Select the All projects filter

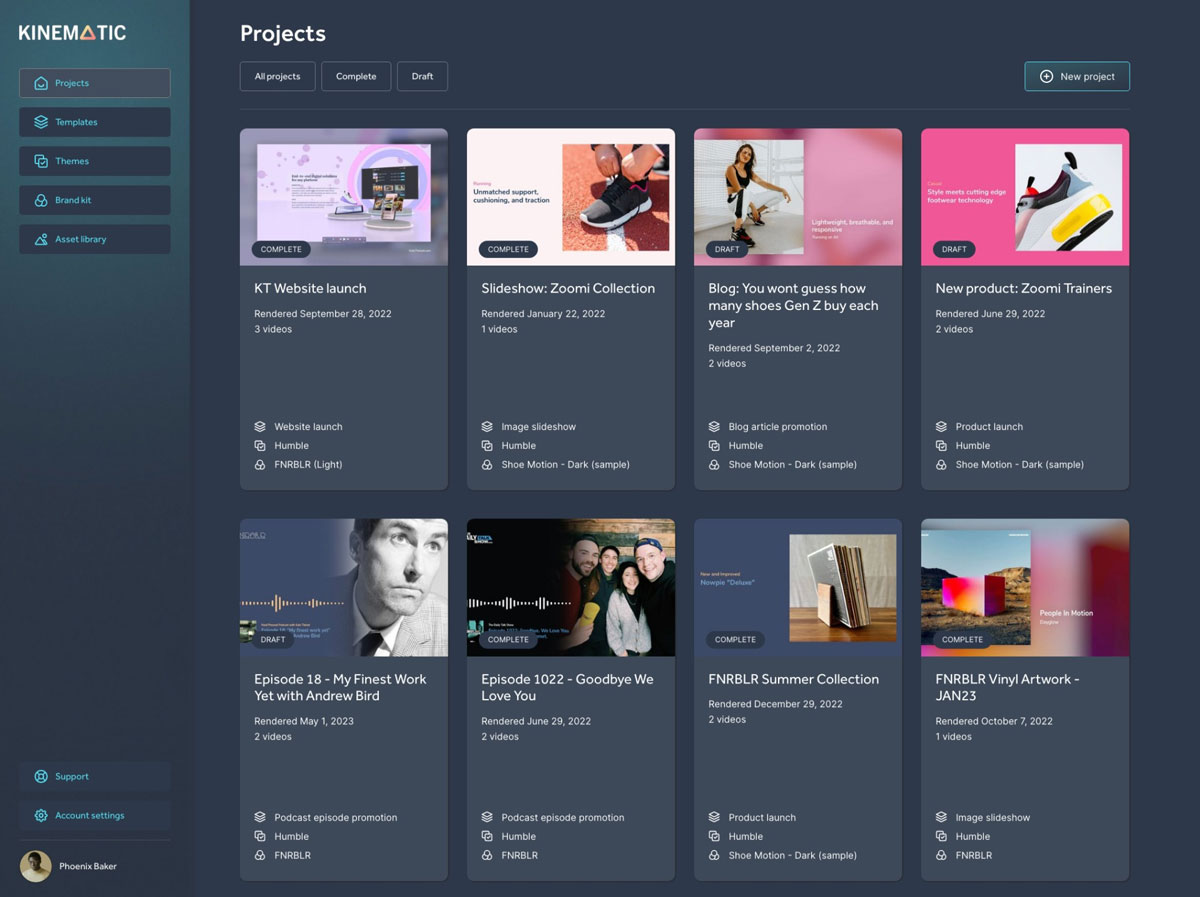277,76
